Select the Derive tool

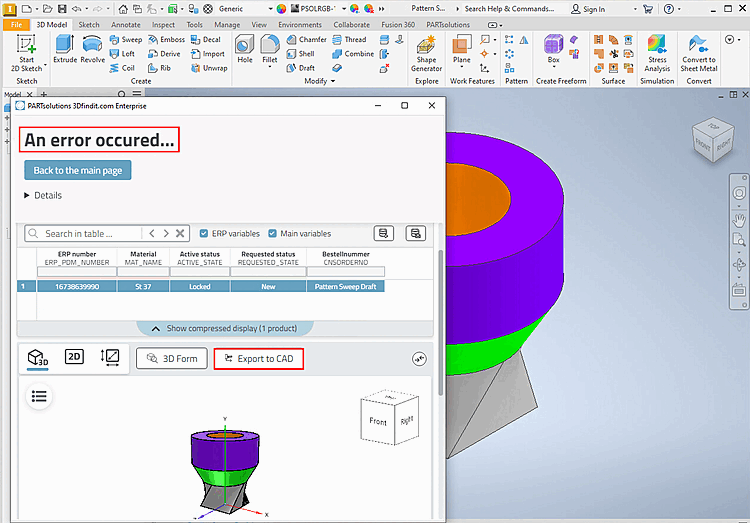(x=164, y=54)
